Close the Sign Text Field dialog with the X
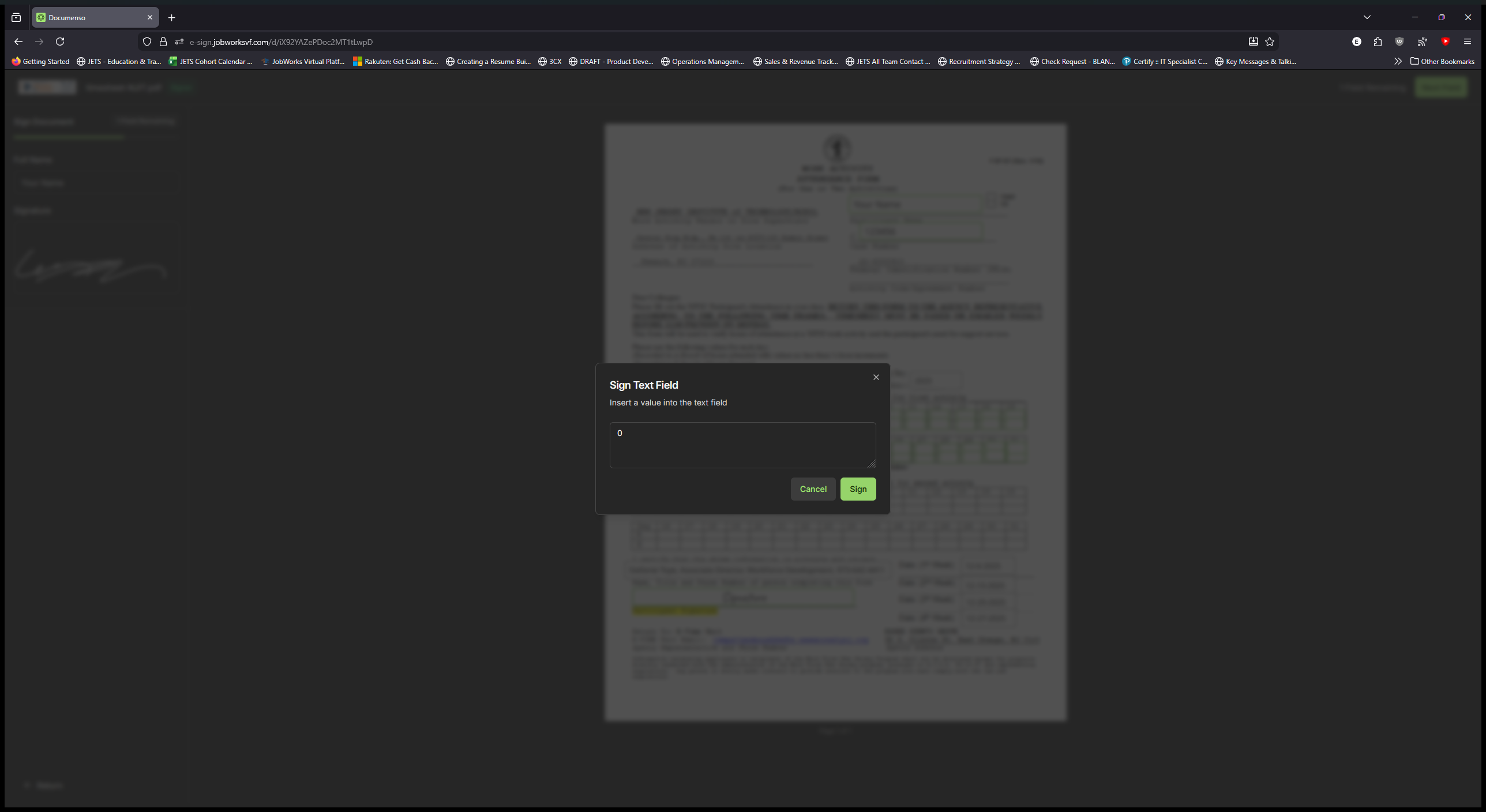The width and height of the screenshot is (1486, 812). (876, 377)
